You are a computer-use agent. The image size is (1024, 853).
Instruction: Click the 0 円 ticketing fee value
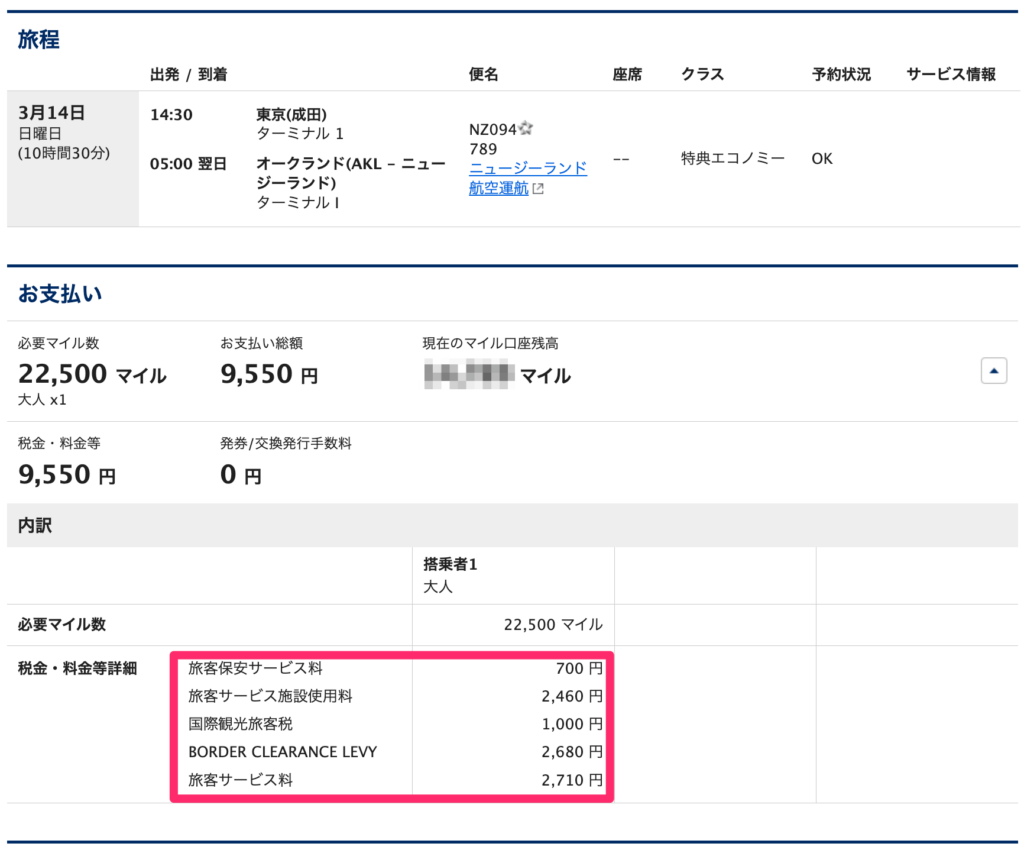(x=241, y=475)
